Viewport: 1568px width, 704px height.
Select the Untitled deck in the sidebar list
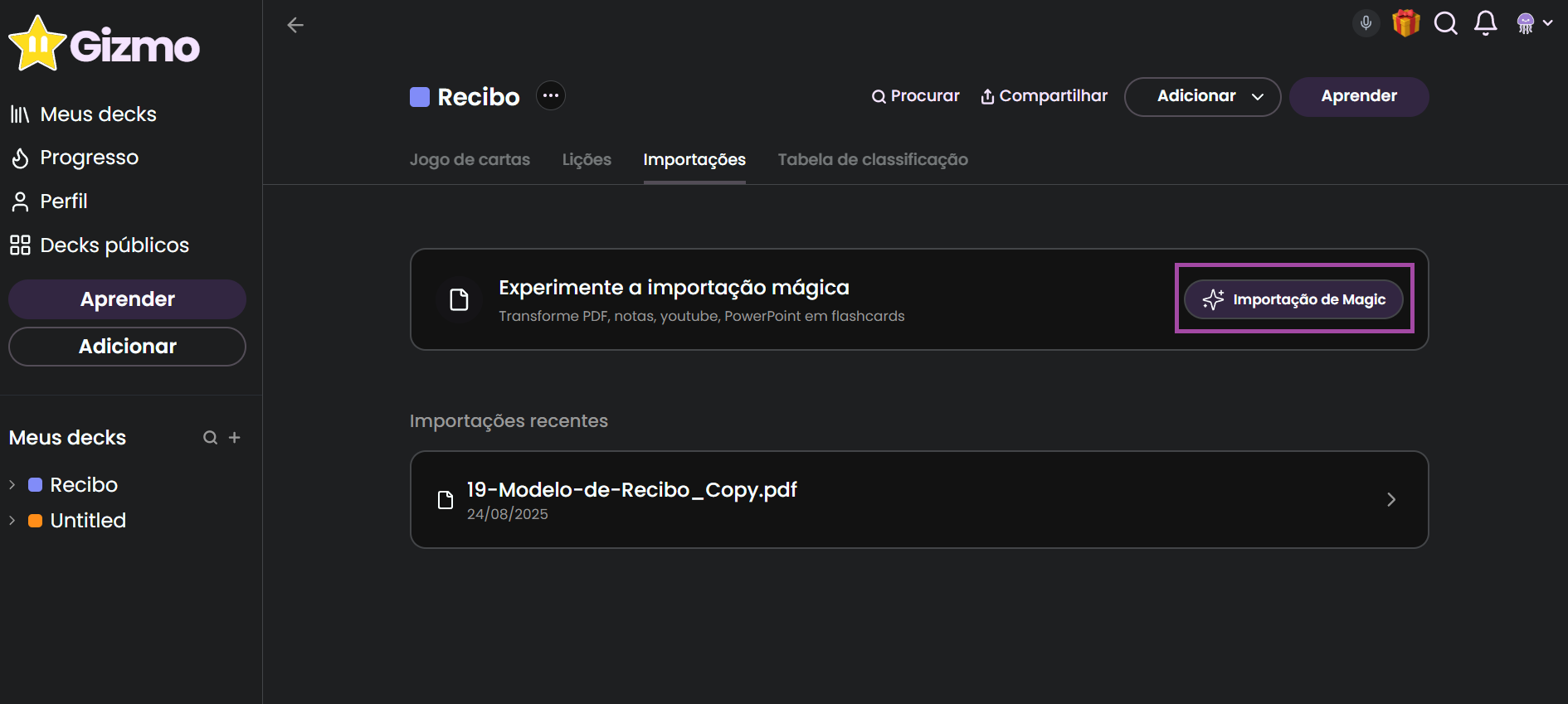(88, 521)
